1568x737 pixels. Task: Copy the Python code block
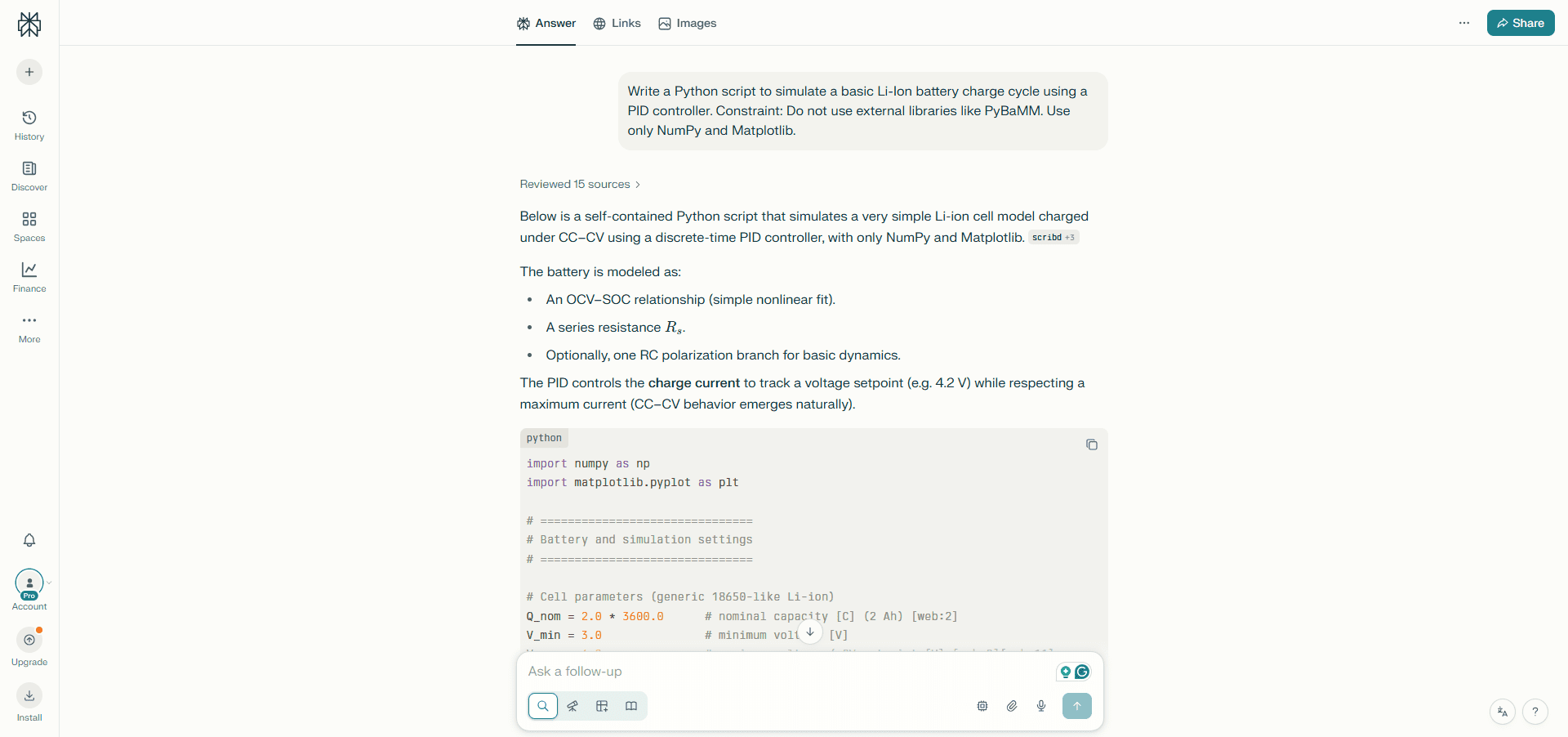pyautogui.click(x=1092, y=444)
